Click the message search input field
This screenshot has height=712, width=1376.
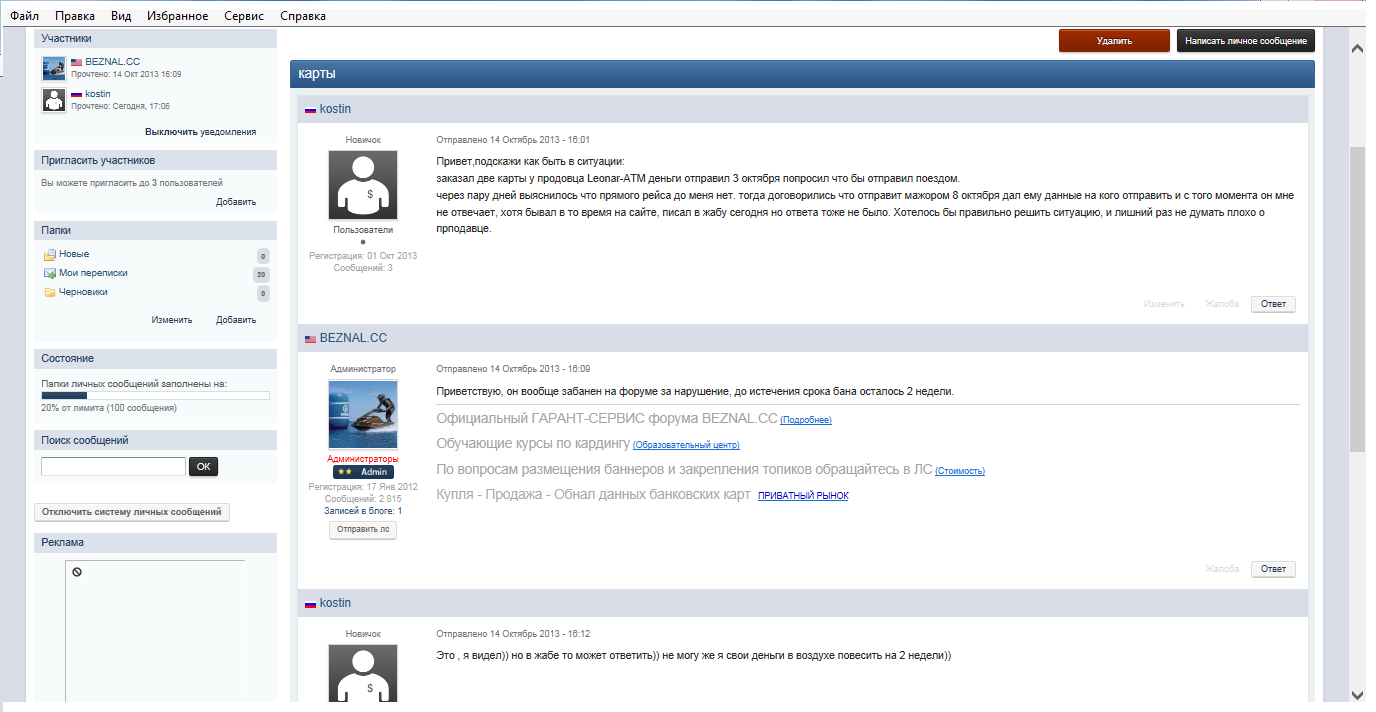[113, 466]
